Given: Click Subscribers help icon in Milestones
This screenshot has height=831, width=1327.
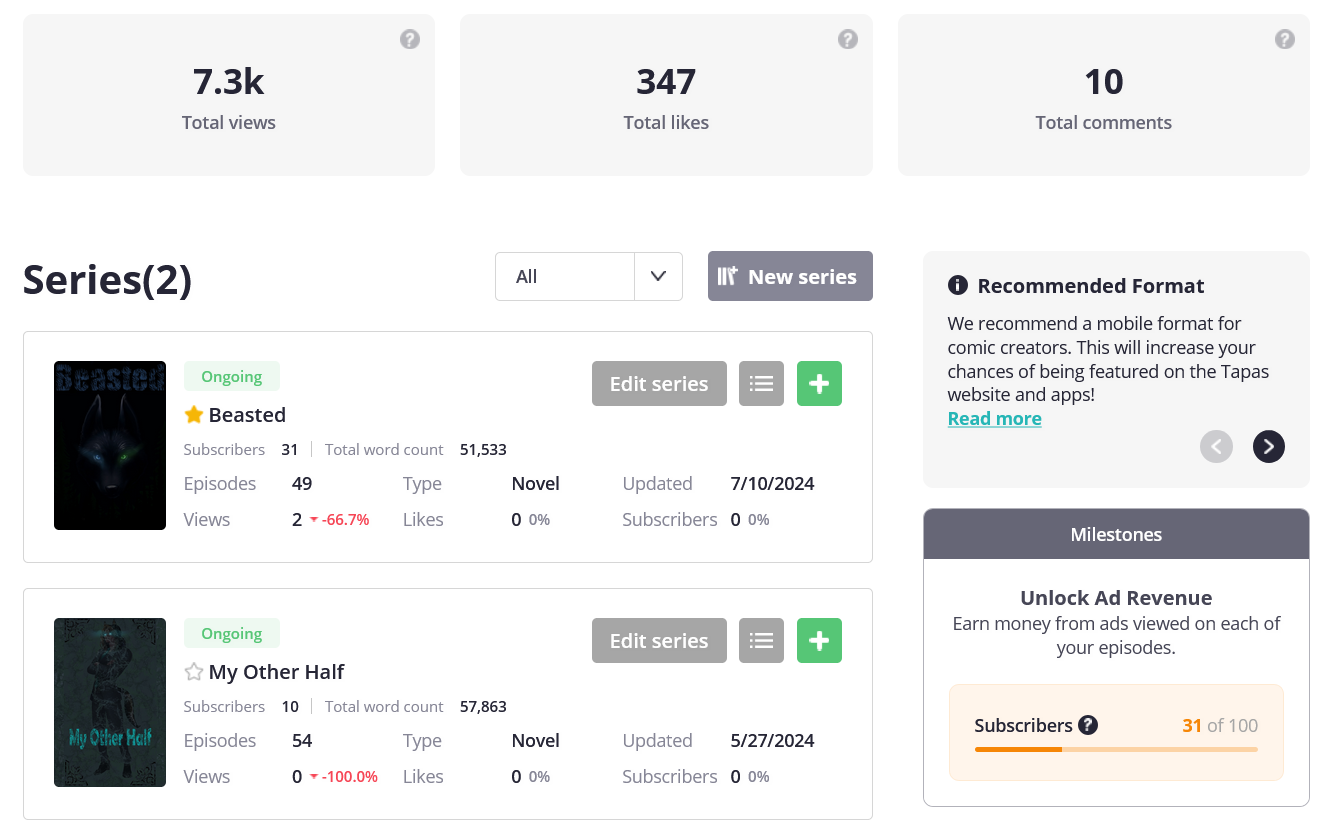Looking at the screenshot, I should pos(1088,726).
